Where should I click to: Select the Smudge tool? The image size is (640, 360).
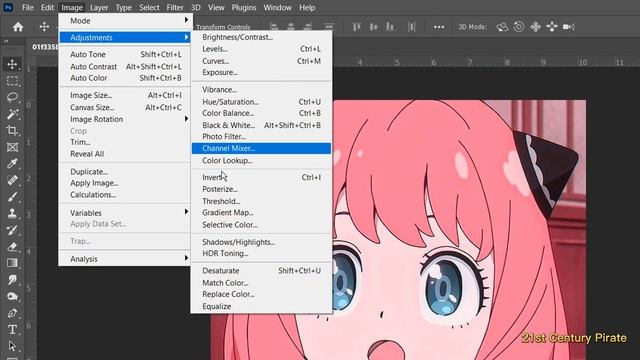tap(12, 280)
